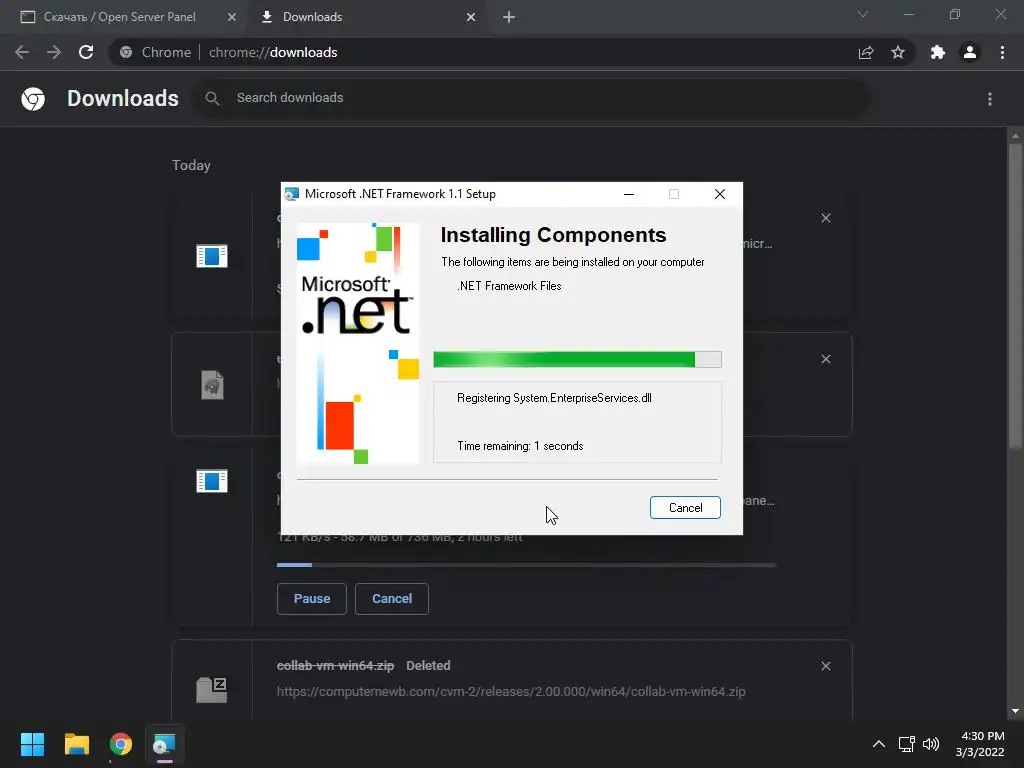The image size is (1024, 768).
Task: Click the in-progress download's file icon
Action: pos(212,481)
